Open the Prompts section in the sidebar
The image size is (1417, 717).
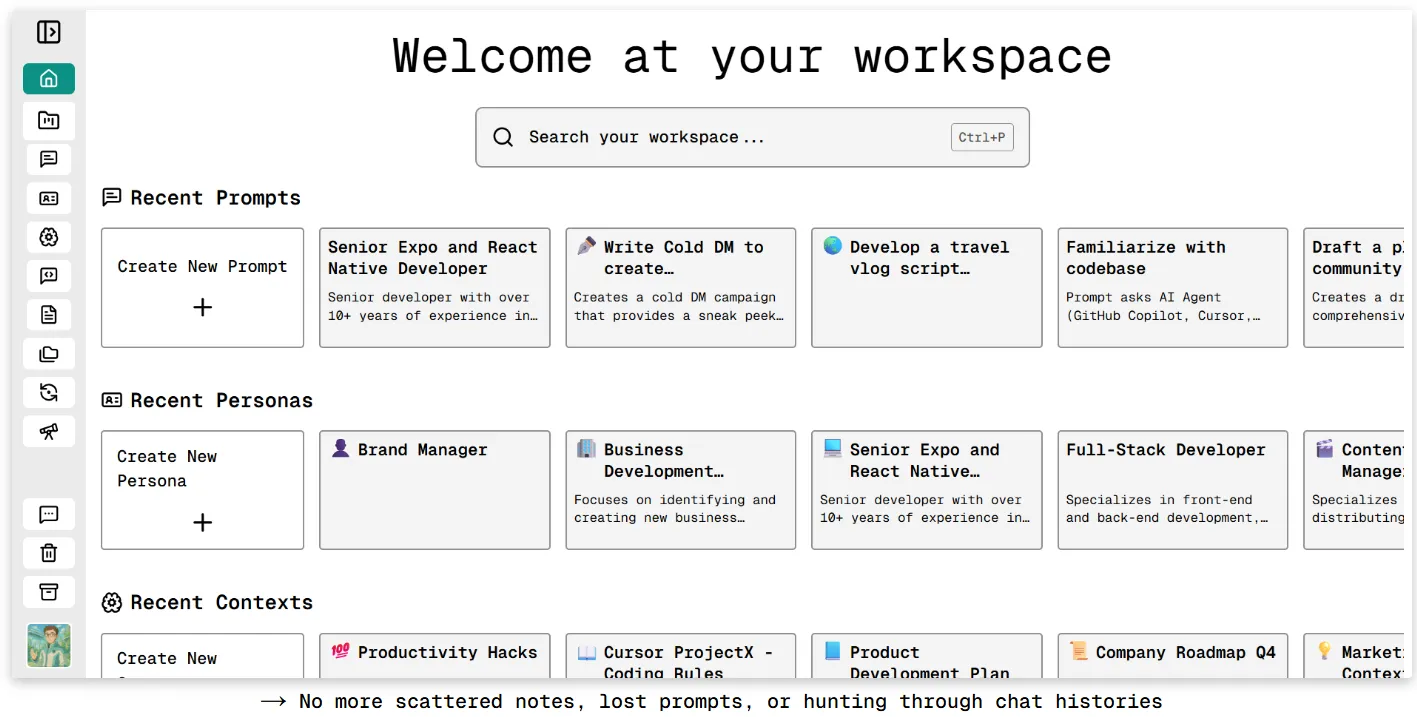click(48, 159)
